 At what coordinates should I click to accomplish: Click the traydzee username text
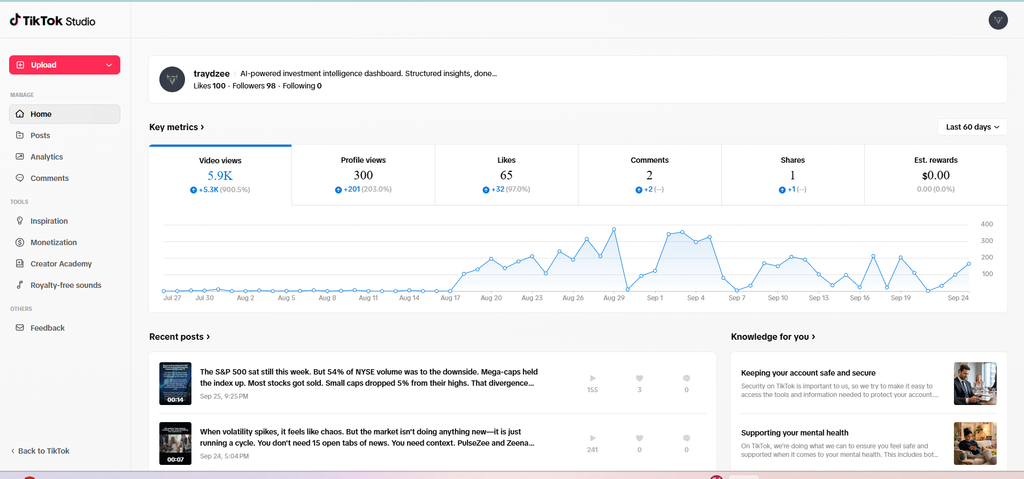point(212,74)
